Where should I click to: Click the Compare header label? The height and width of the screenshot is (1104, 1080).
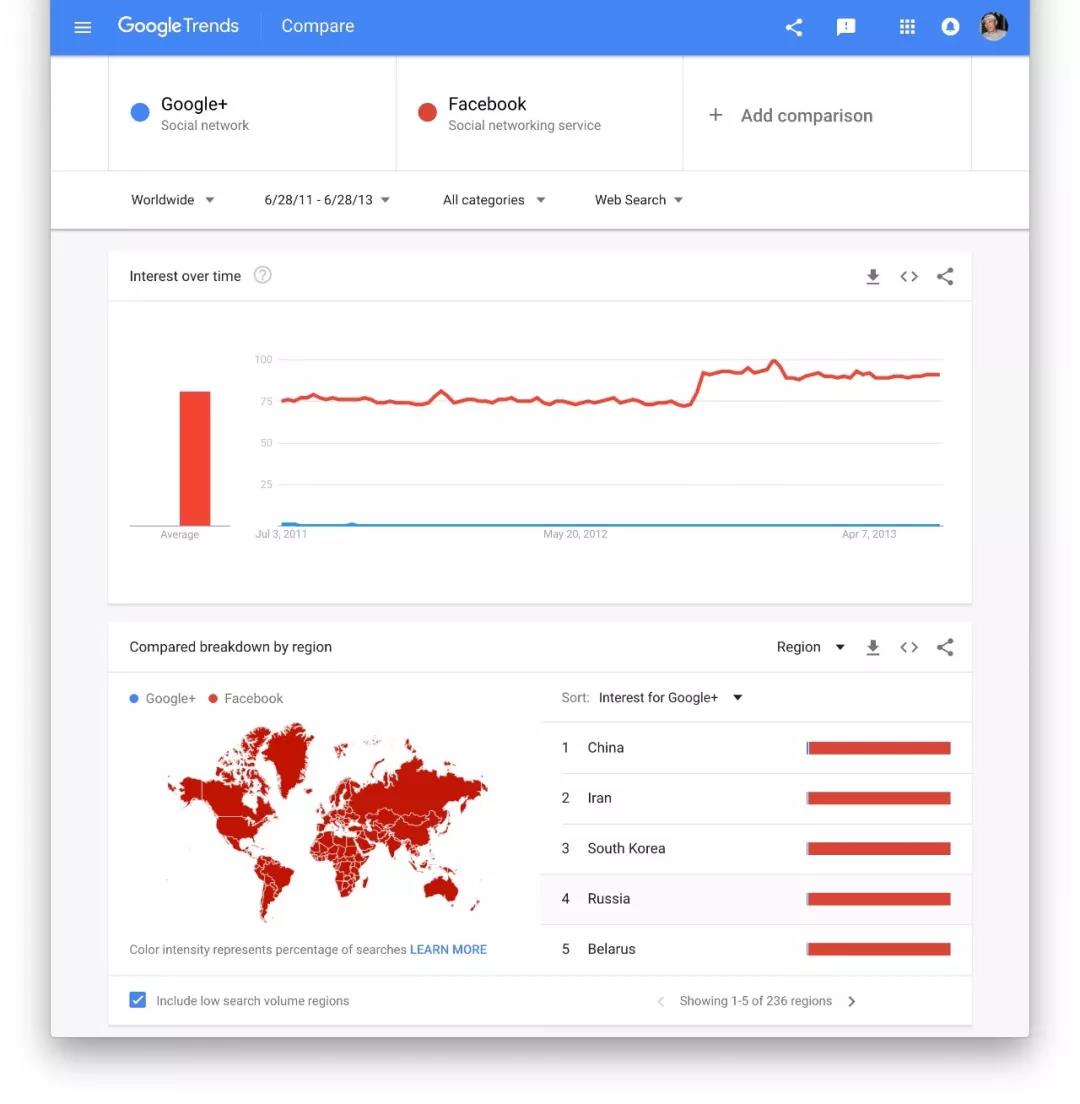pyautogui.click(x=318, y=26)
